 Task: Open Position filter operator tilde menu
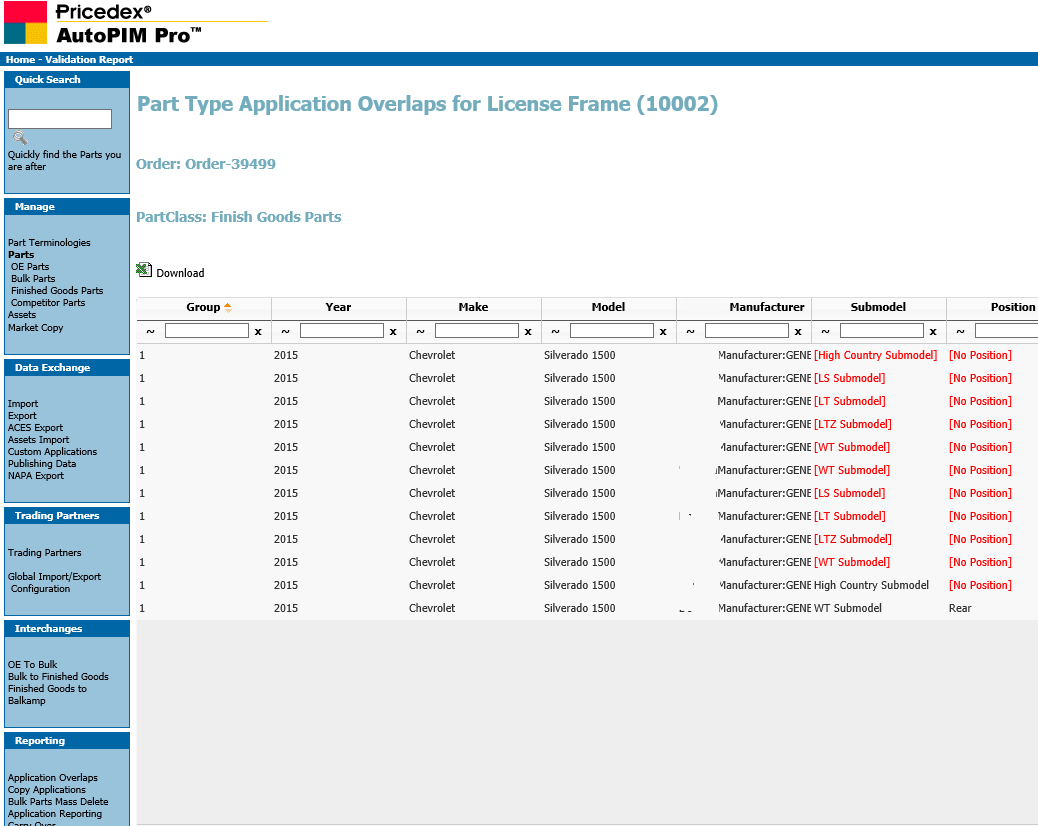point(961,331)
